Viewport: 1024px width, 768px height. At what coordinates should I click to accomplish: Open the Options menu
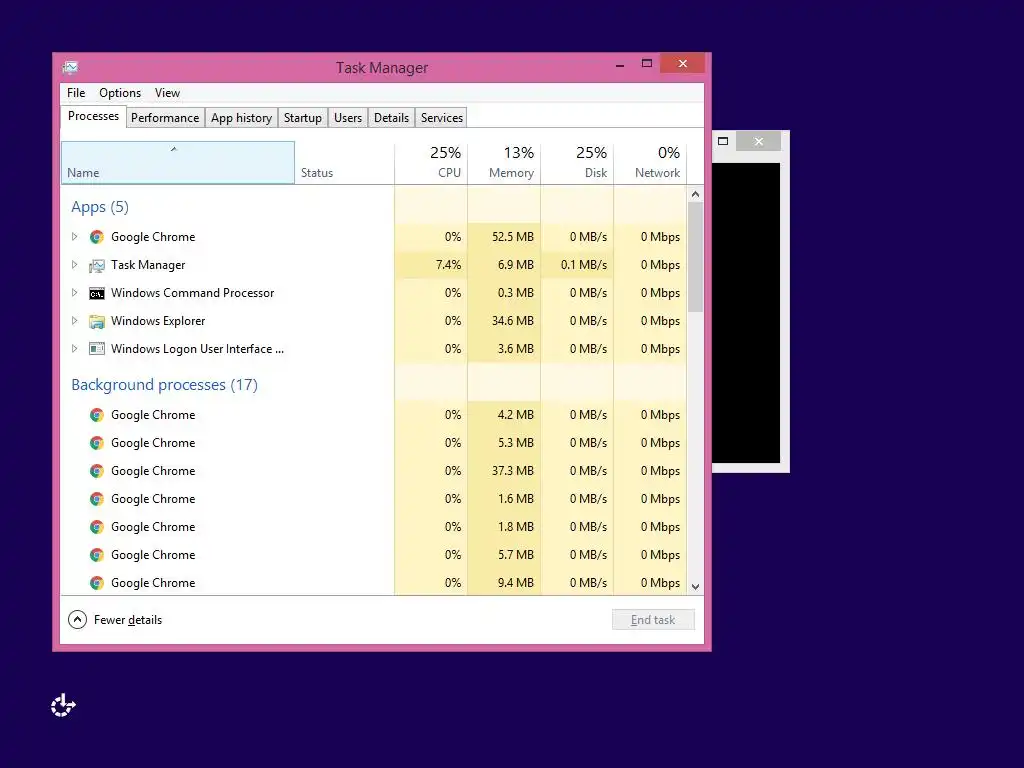coord(120,93)
